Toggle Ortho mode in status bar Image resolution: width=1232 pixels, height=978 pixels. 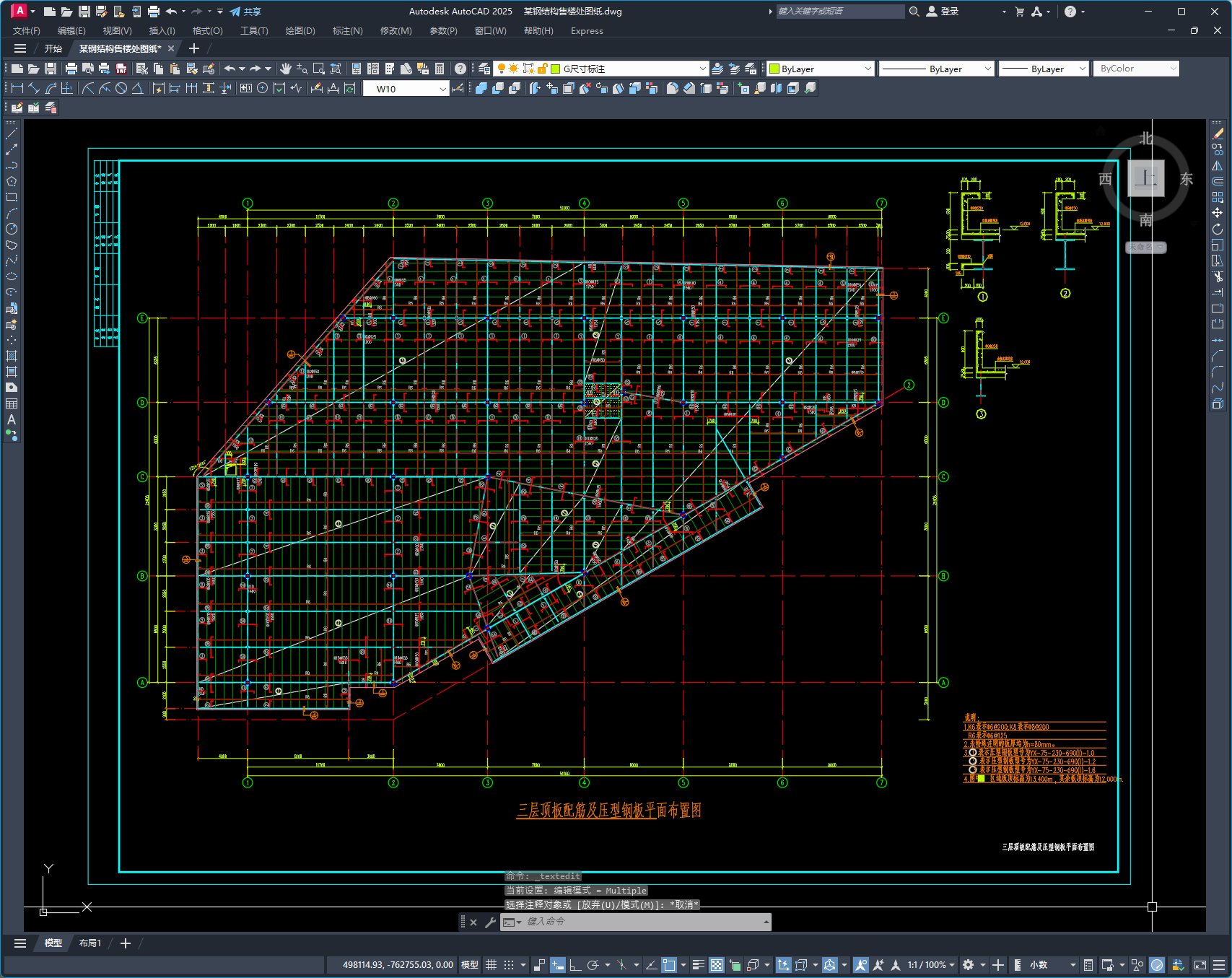(x=575, y=965)
